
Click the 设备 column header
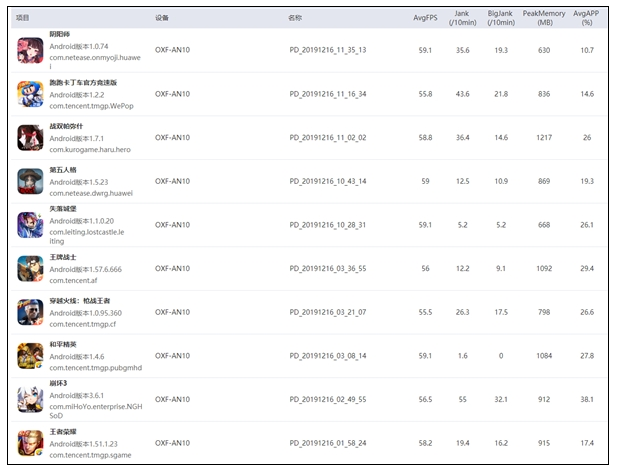click(x=162, y=18)
